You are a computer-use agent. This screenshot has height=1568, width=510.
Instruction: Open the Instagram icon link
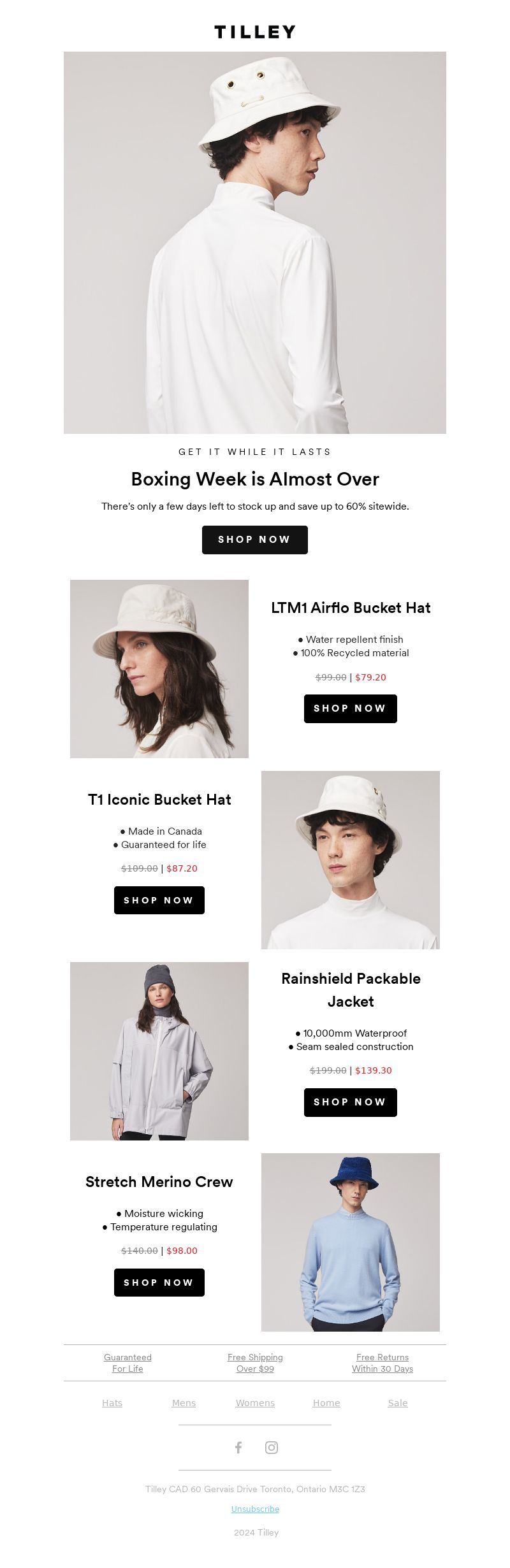[272, 1448]
